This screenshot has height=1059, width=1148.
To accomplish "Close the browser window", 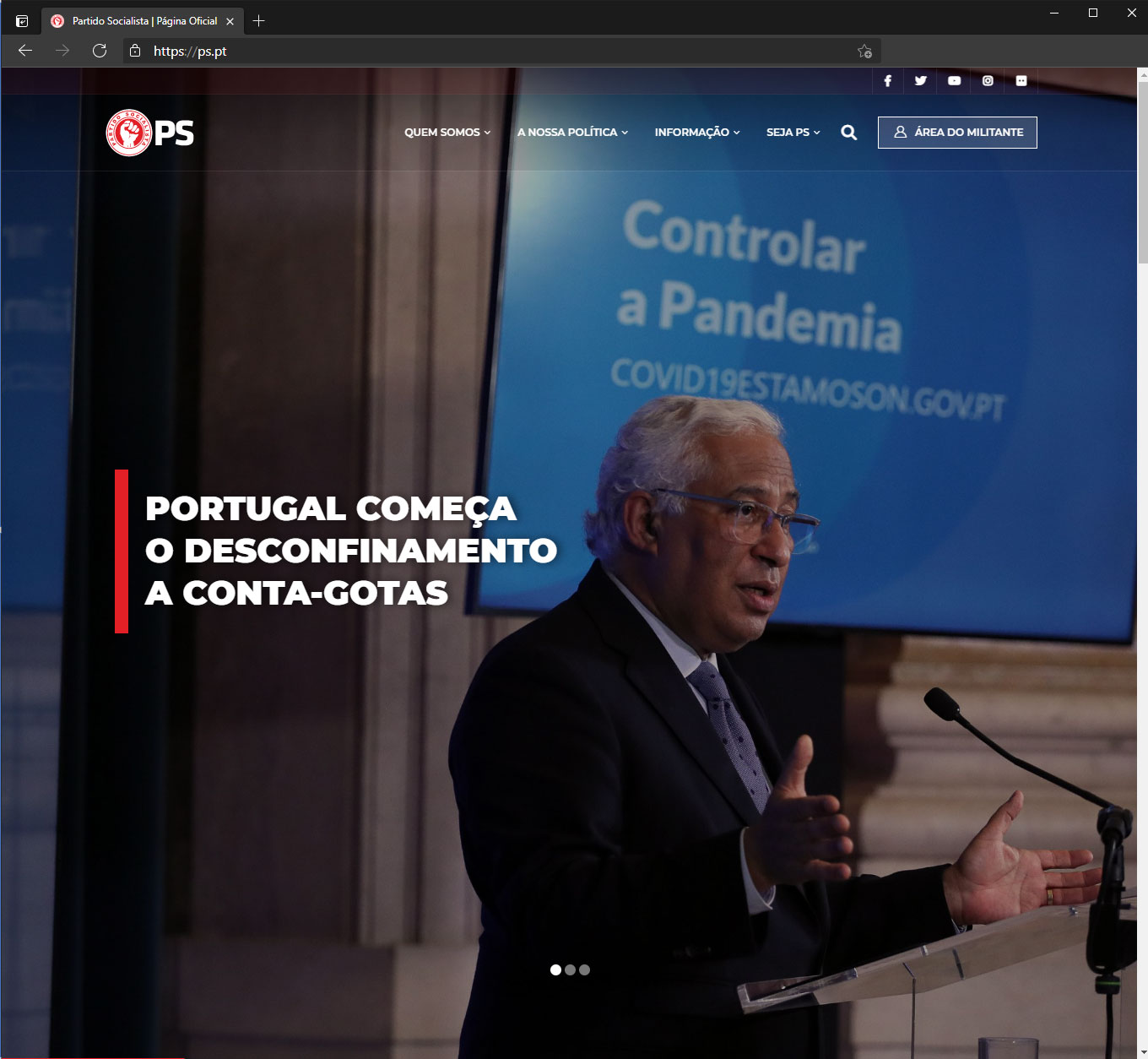I will click(x=1131, y=13).
